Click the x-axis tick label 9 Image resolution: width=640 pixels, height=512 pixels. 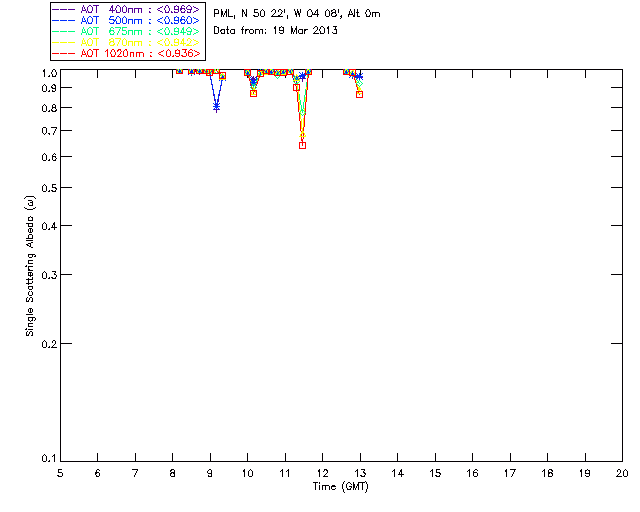pyautogui.click(x=210, y=473)
